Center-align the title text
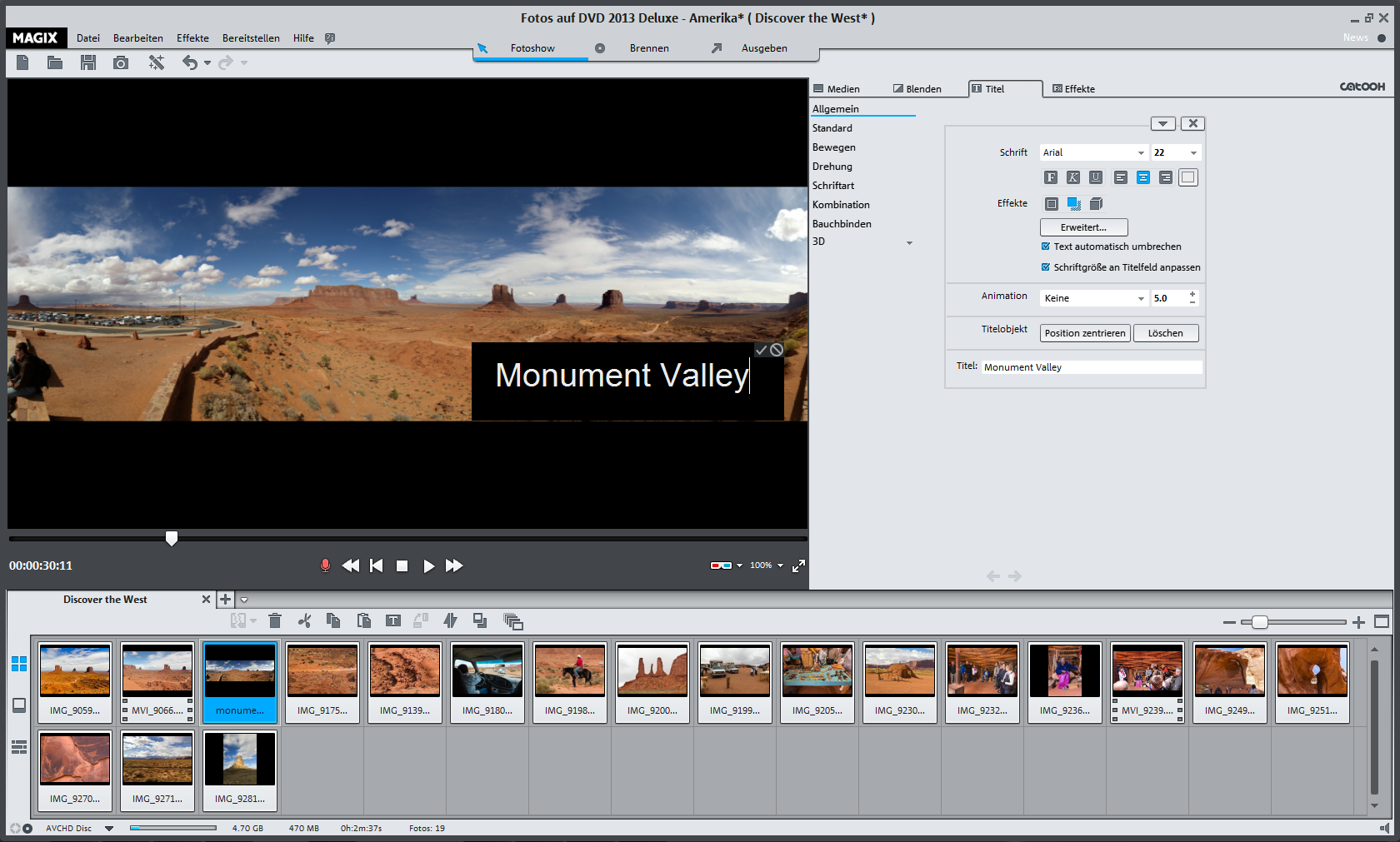This screenshot has height=842, width=1400. 1143,177
